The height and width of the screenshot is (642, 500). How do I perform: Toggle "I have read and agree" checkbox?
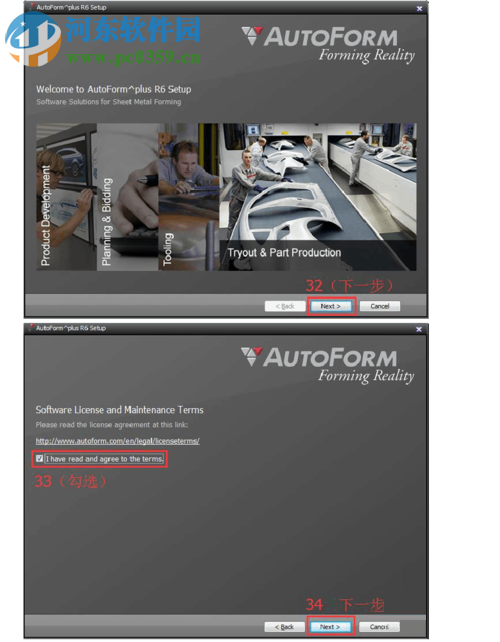pyautogui.click(x=39, y=459)
